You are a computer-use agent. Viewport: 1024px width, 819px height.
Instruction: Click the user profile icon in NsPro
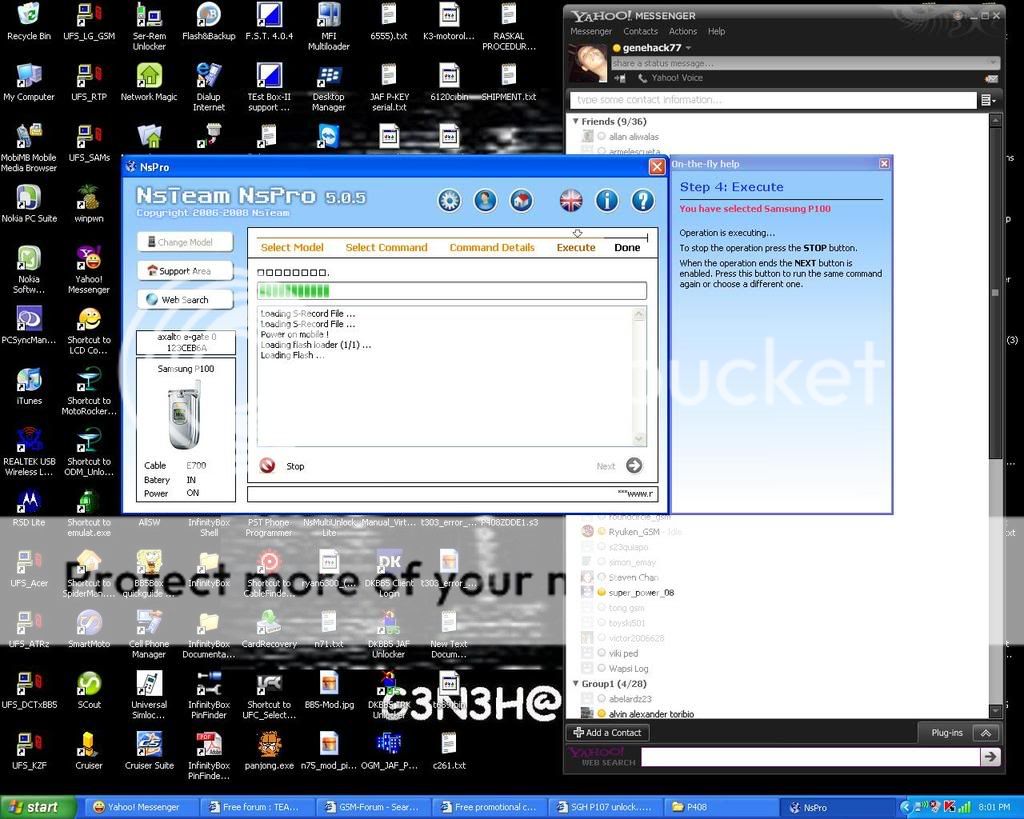click(485, 201)
